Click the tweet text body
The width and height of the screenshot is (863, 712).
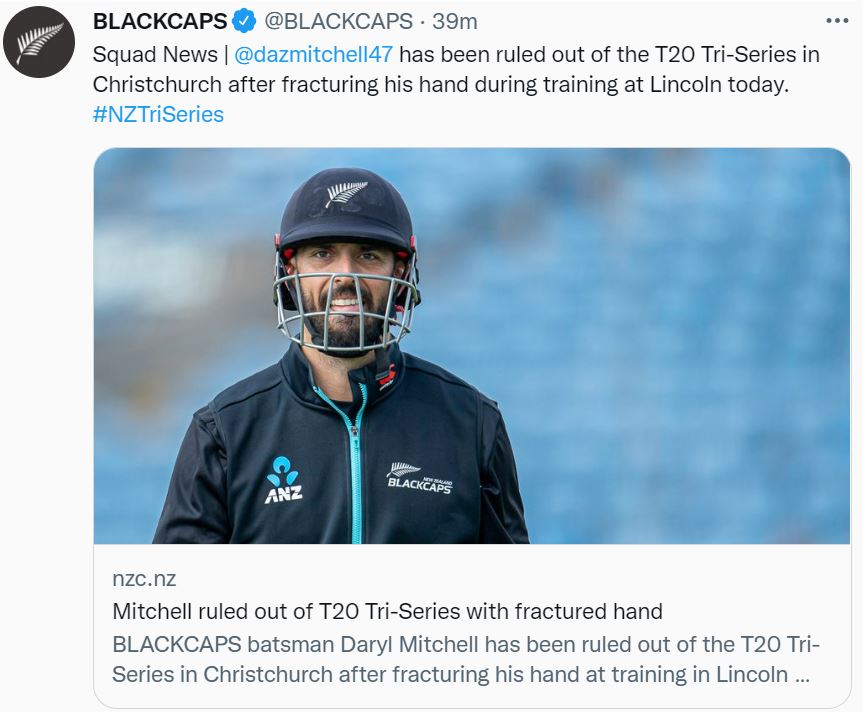pos(456,84)
